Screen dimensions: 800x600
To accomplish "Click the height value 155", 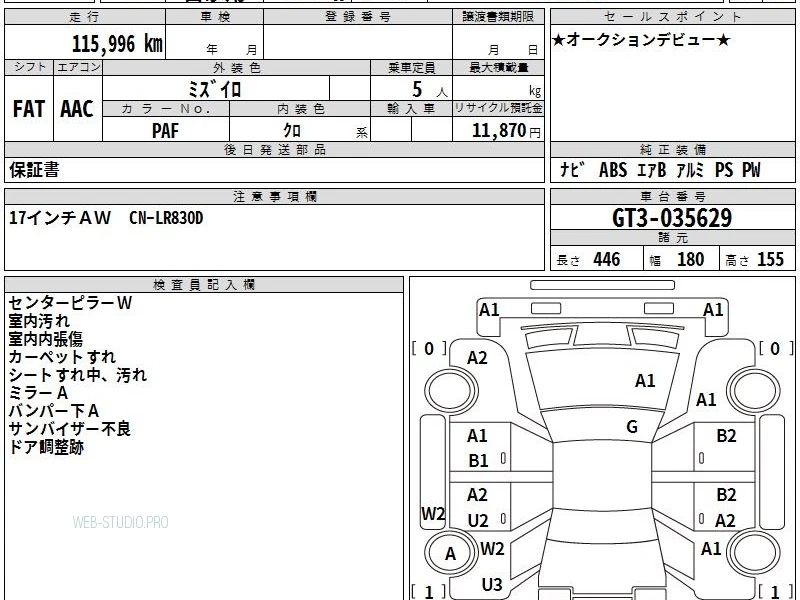I will 770,259.
